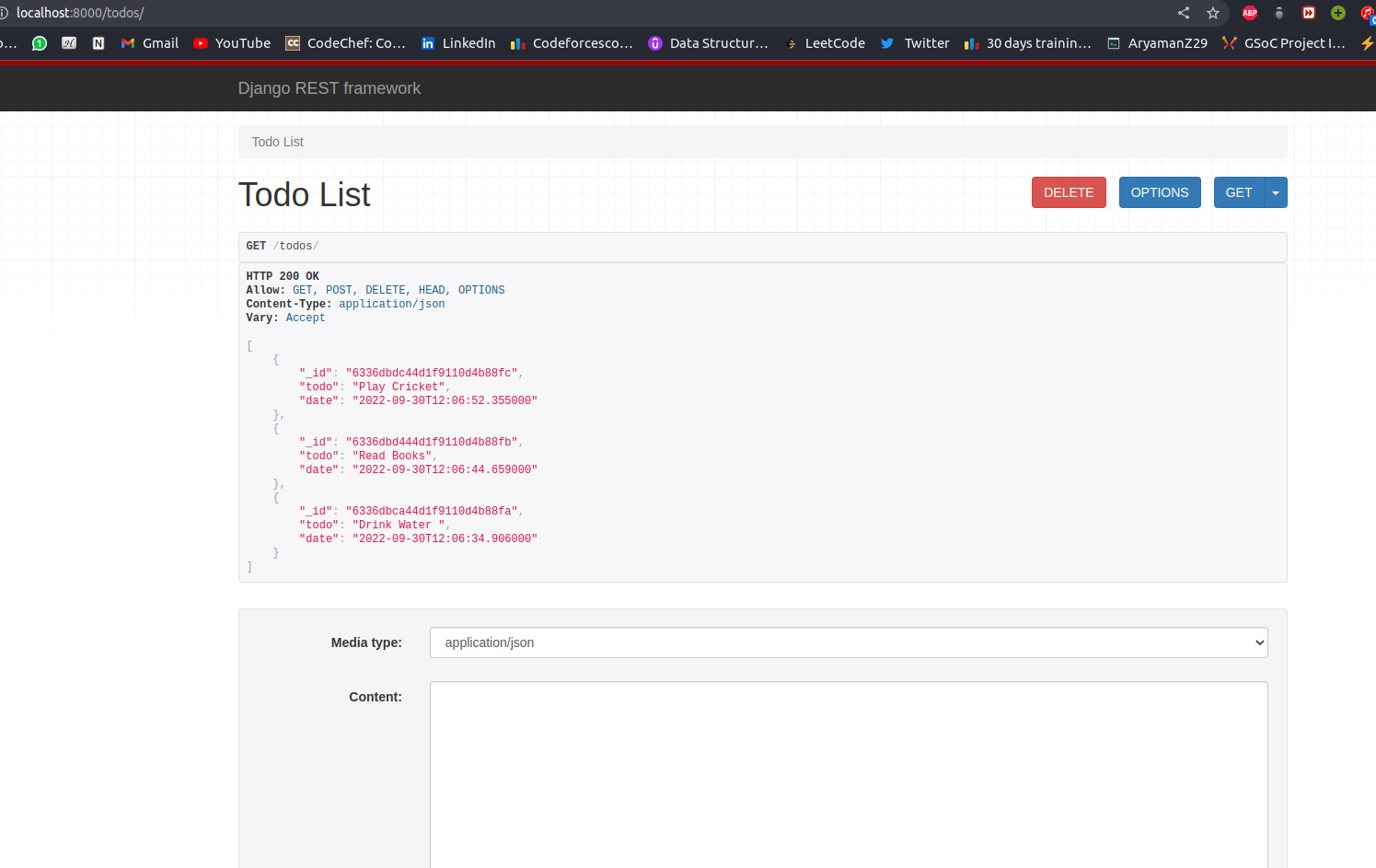The height and width of the screenshot is (868, 1376).
Task: Click the Allow methods header line
Action: (x=376, y=290)
